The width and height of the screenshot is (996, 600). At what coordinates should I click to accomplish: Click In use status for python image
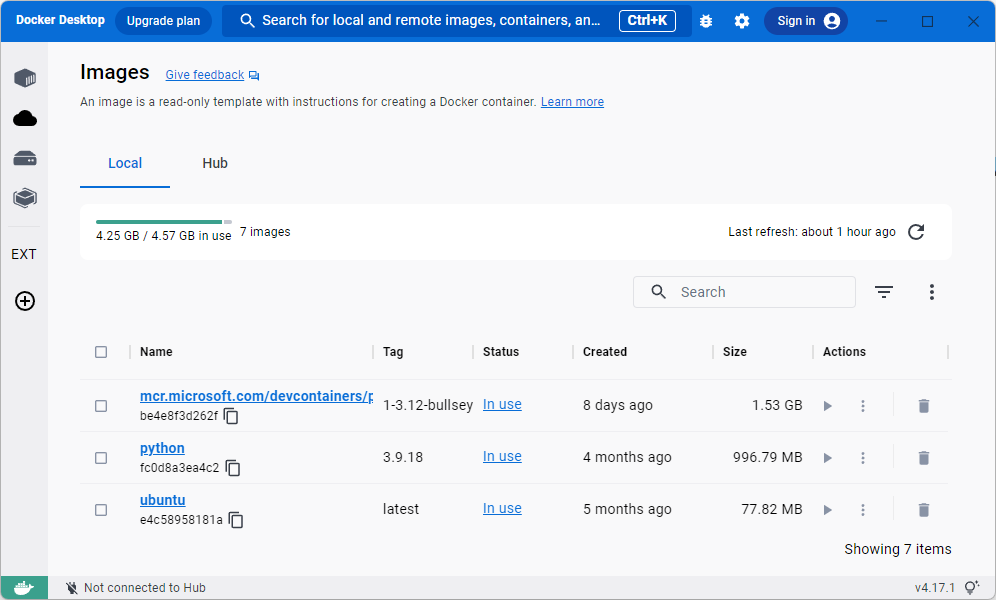[x=502, y=457]
